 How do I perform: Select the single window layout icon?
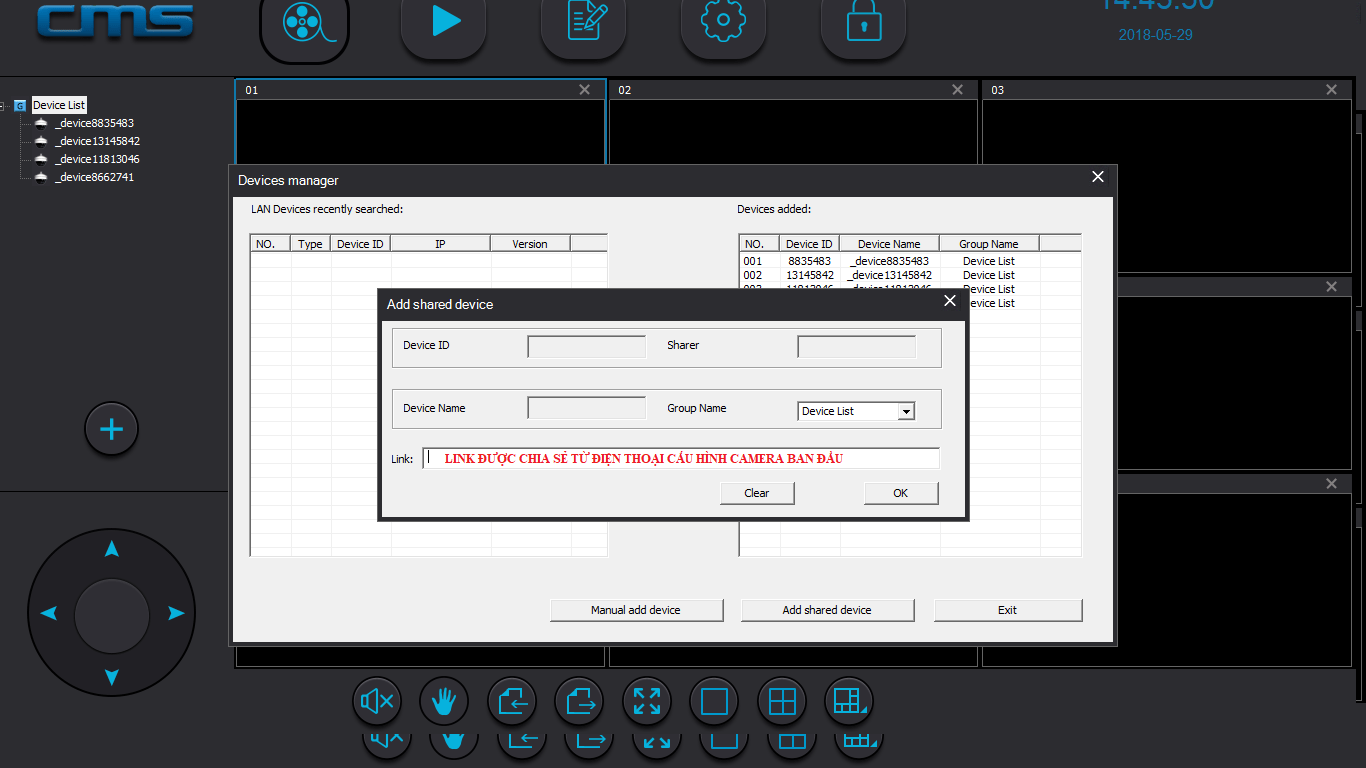(714, 702)
